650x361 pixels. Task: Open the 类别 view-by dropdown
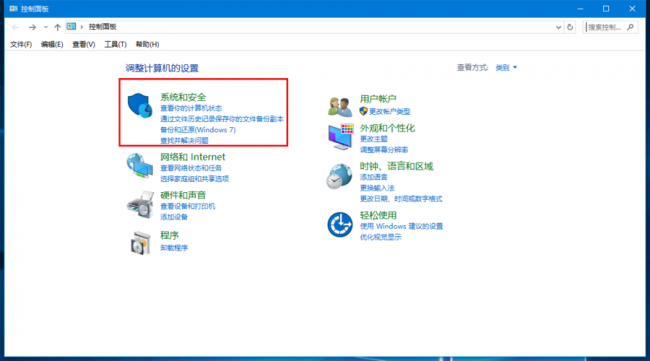(x=506, y=68)
